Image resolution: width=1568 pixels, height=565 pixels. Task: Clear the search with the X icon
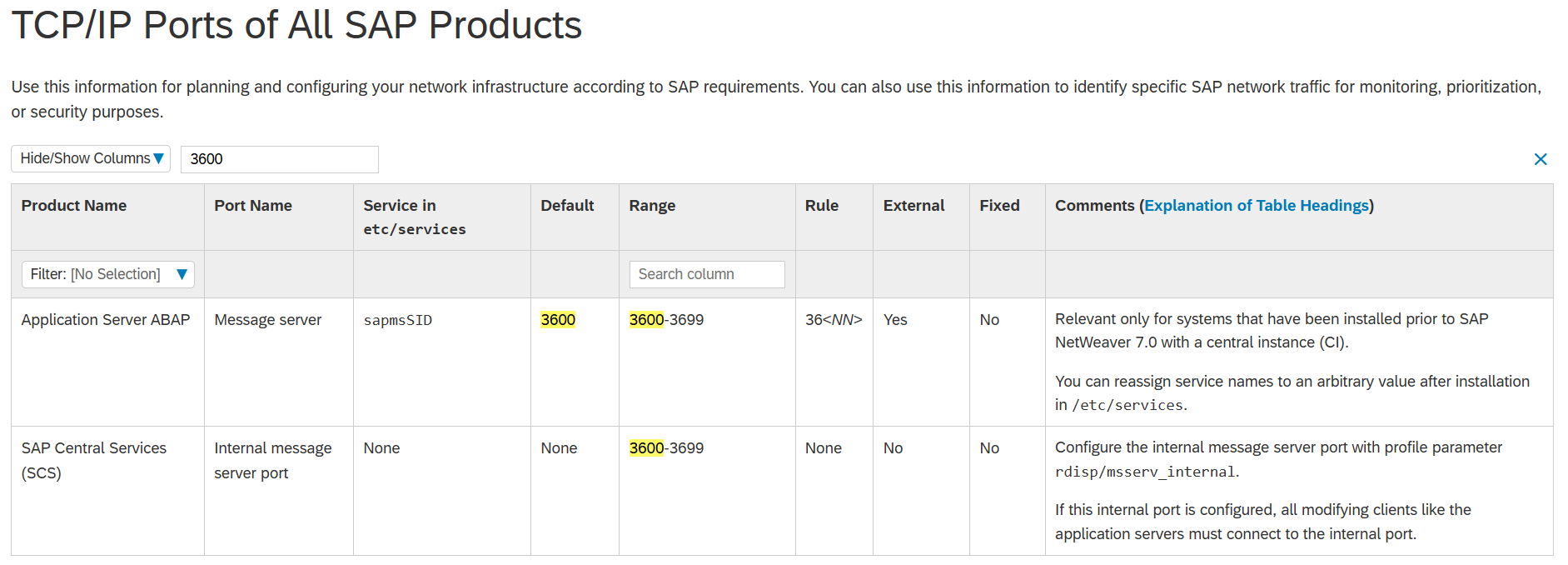point(1540,159)
